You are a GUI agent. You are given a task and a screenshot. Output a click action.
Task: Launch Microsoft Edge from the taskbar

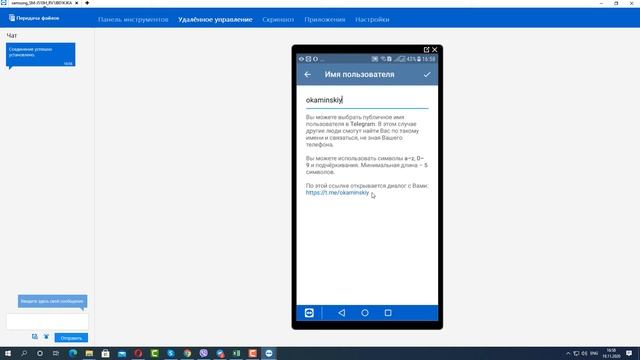[x=73, y=353]
